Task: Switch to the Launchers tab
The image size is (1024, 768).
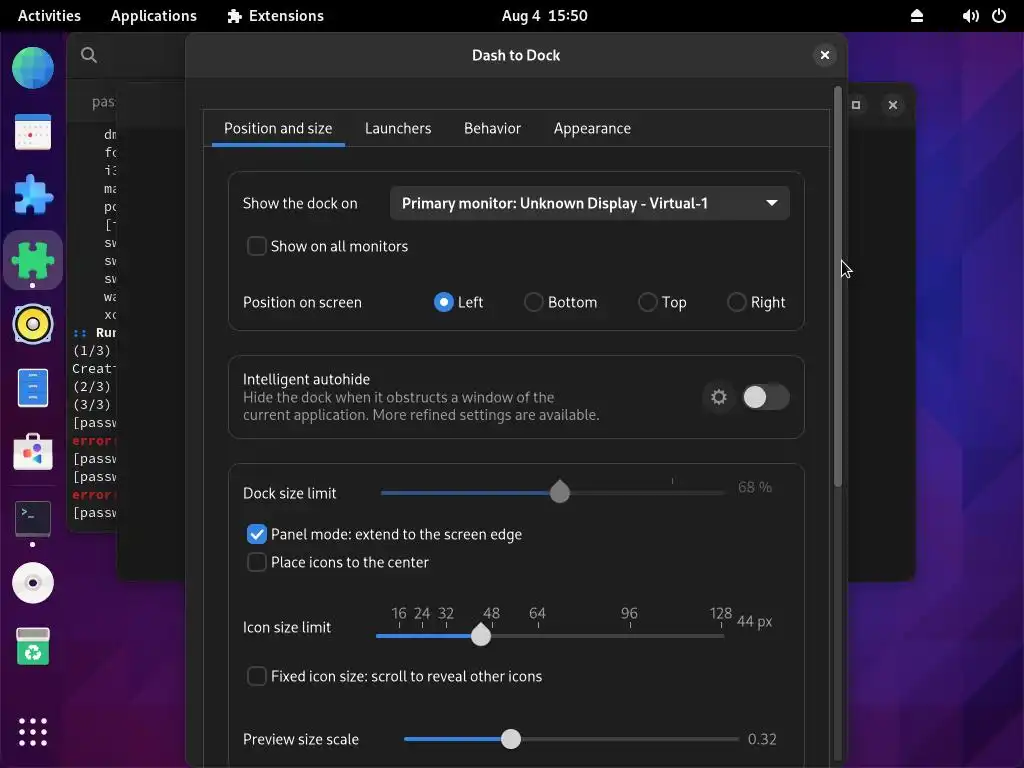Action: coord(398,129)
